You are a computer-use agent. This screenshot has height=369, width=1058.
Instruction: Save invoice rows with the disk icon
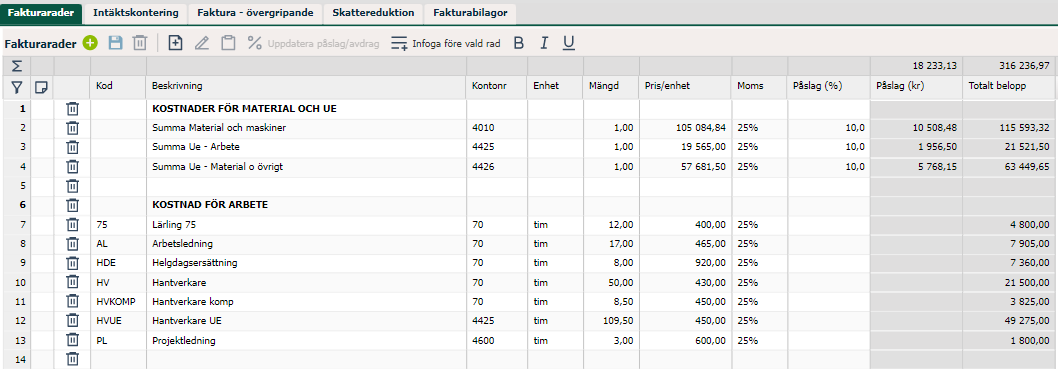coord(115,43)
